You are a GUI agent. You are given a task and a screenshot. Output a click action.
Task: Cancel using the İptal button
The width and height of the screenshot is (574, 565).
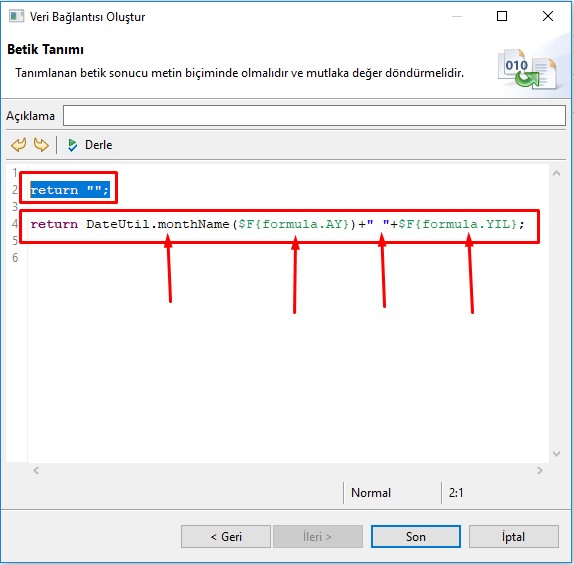514,537
